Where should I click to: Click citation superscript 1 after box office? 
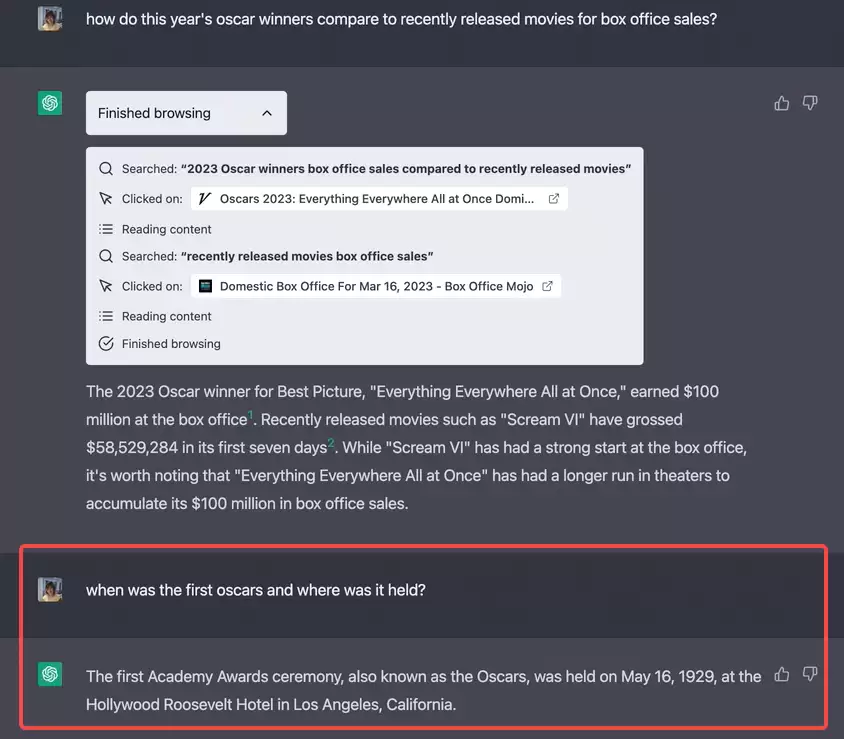[x=250, y=414]
